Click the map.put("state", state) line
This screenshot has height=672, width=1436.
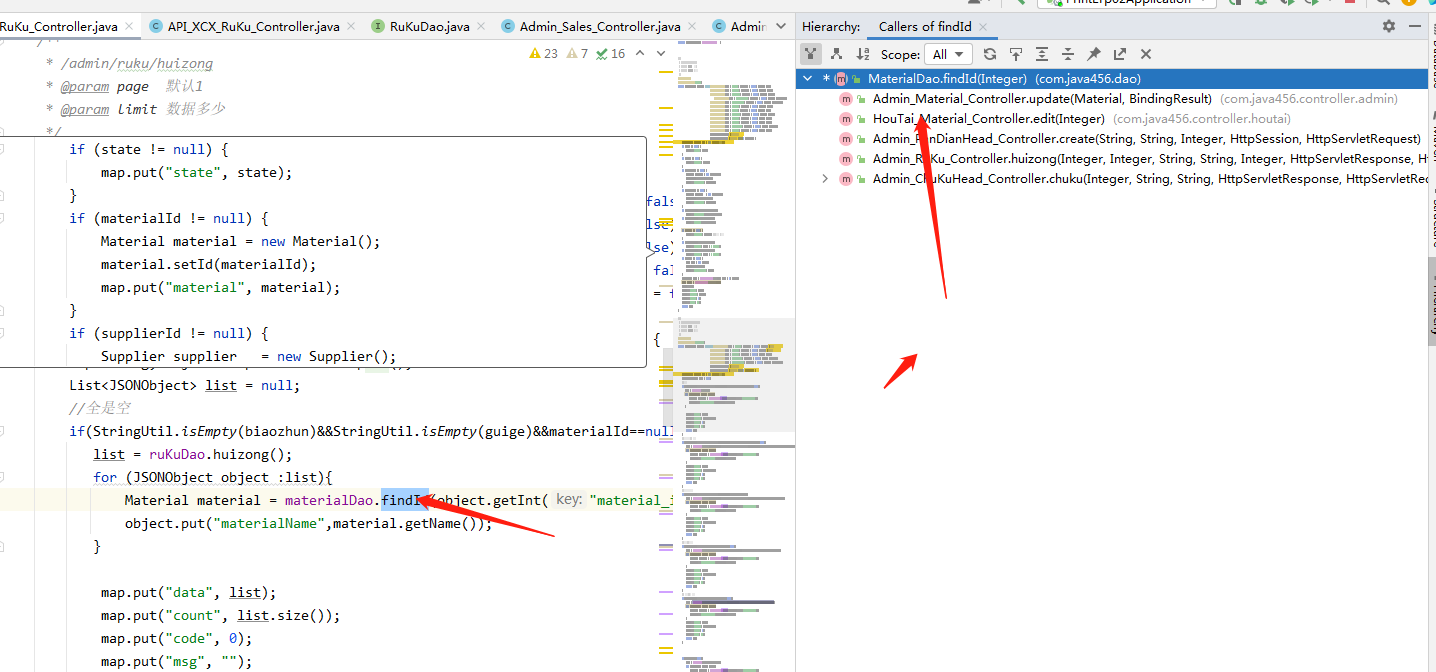196,173
